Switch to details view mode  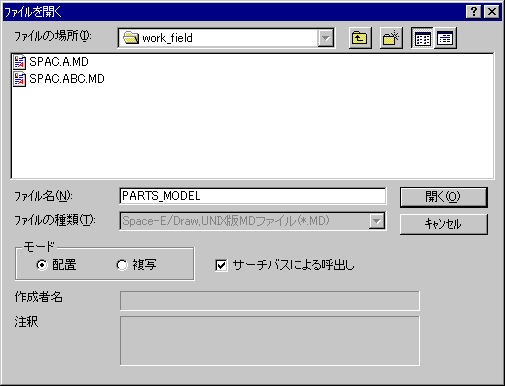445,38
